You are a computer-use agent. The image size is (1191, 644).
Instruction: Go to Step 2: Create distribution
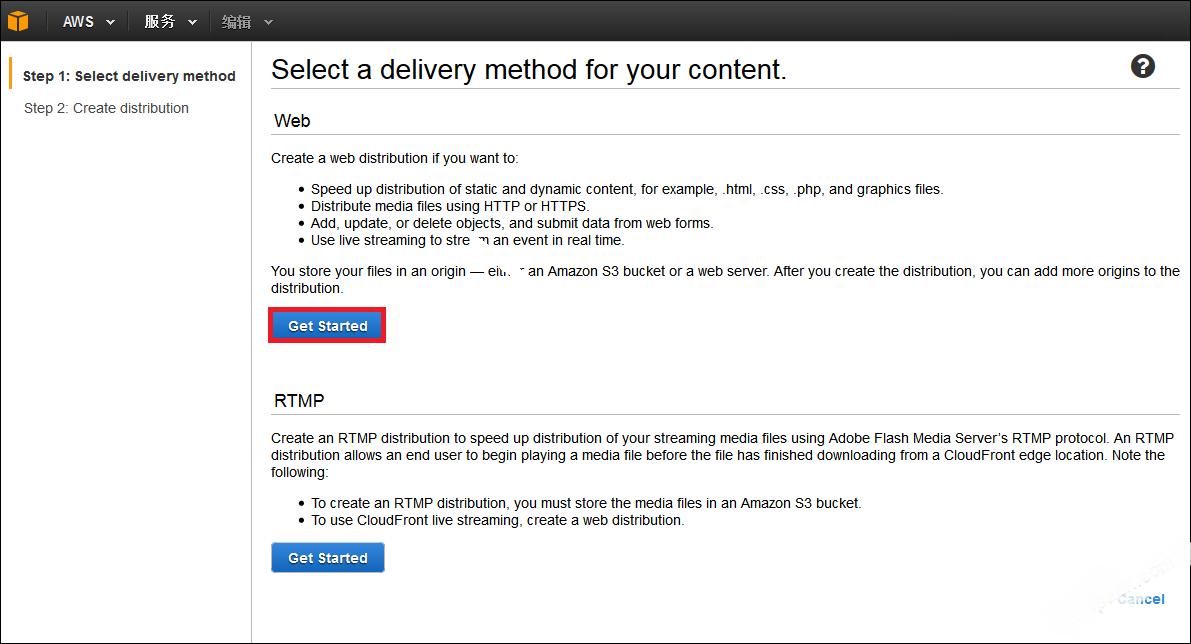(106, 108)
